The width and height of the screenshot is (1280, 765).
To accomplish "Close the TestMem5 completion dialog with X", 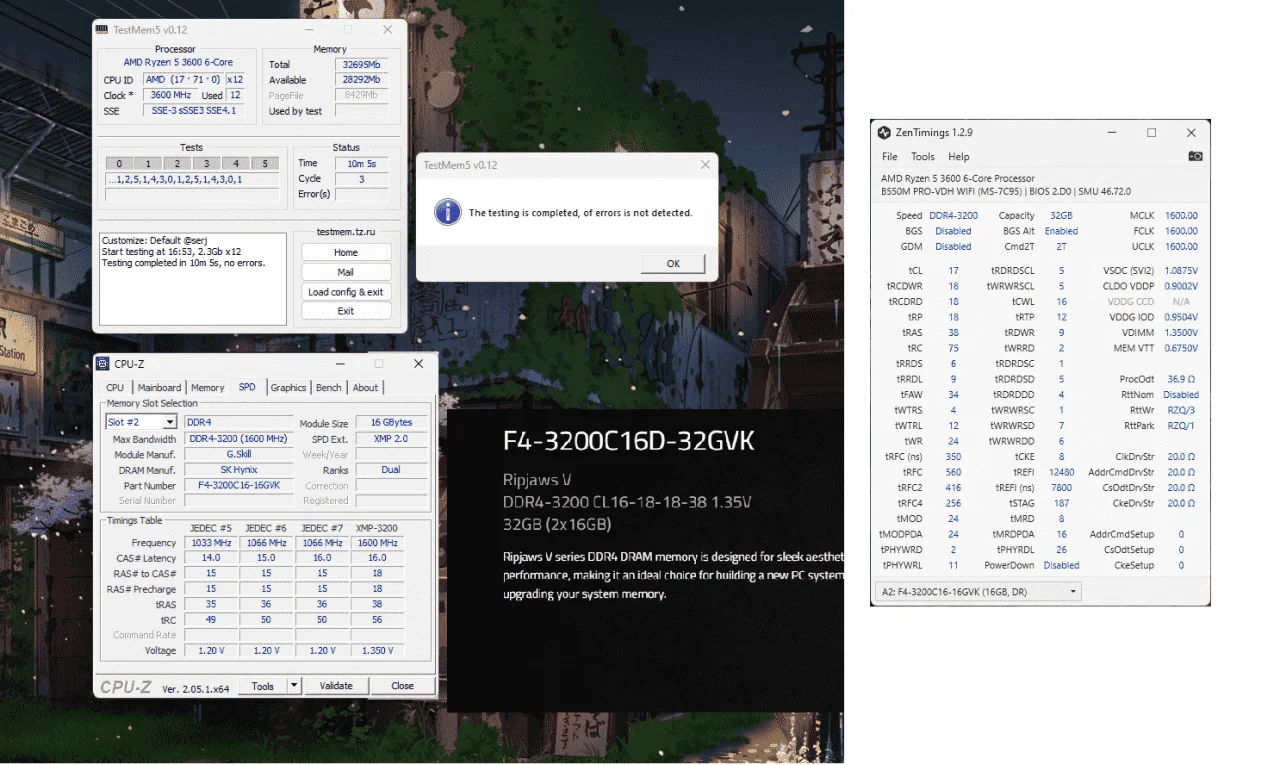I will pyautogui.click(x=705, y=165).
